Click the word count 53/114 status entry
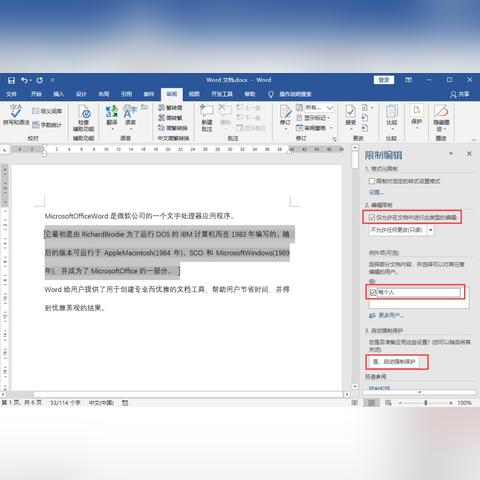Screen dimensions: 480x480 [65, 403]
